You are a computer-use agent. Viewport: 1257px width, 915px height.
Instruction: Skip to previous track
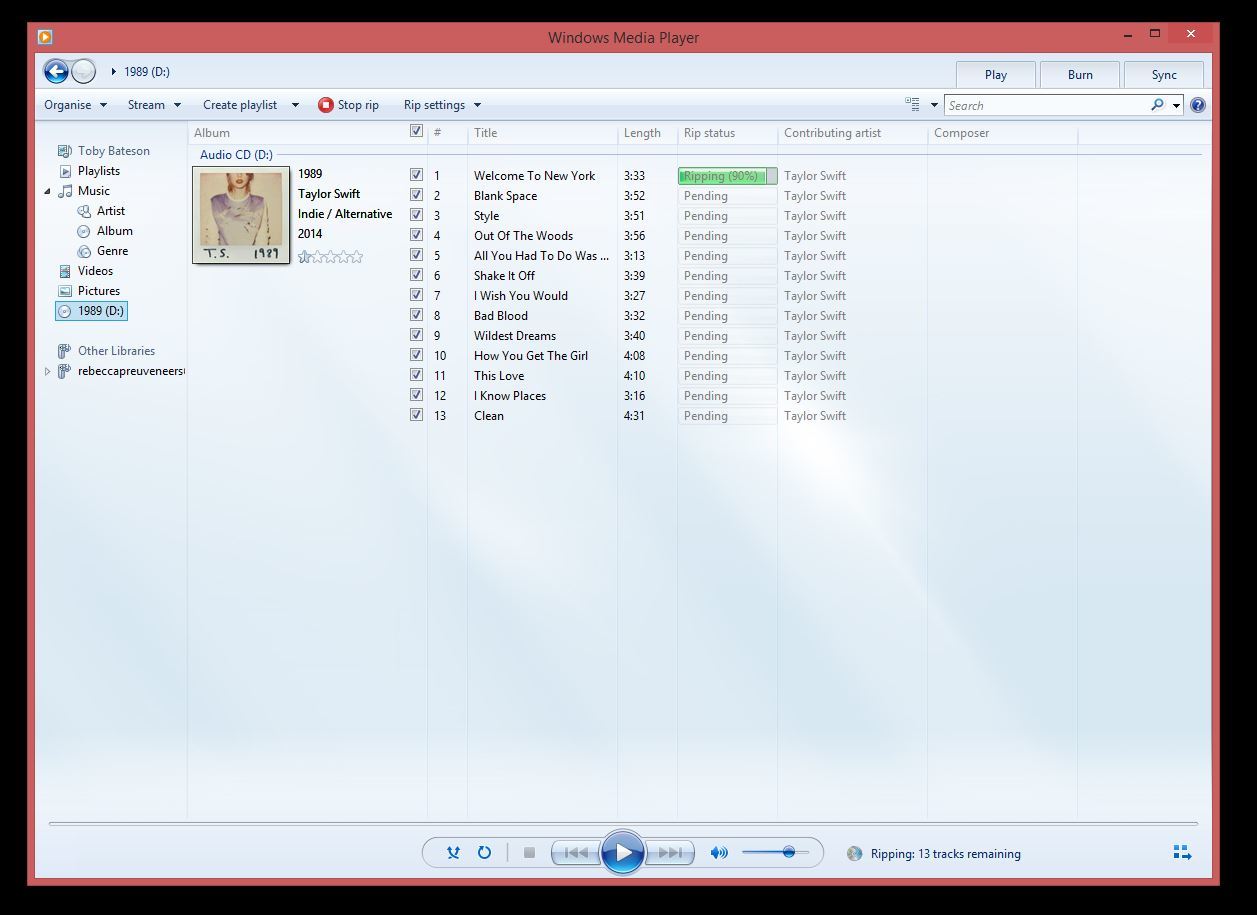pyautogui.click(x=576, y=853)
